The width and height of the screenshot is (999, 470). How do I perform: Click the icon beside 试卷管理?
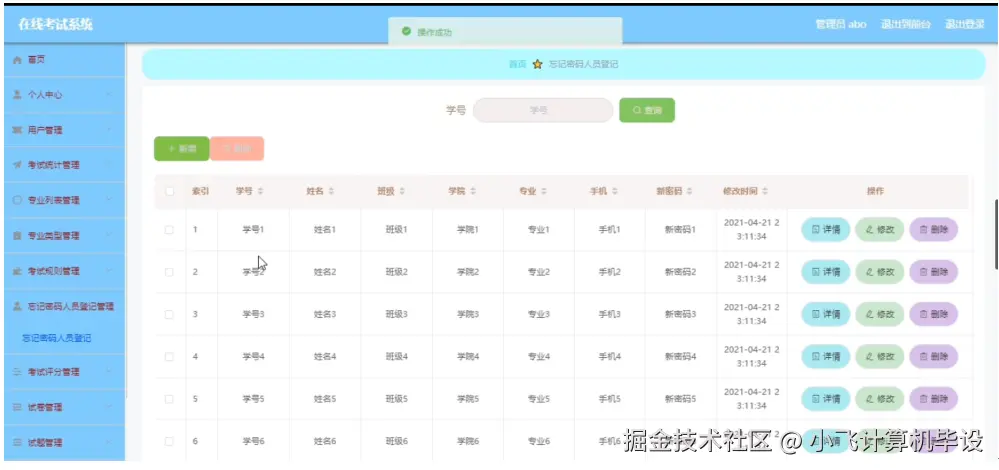(x=17, y=407)
